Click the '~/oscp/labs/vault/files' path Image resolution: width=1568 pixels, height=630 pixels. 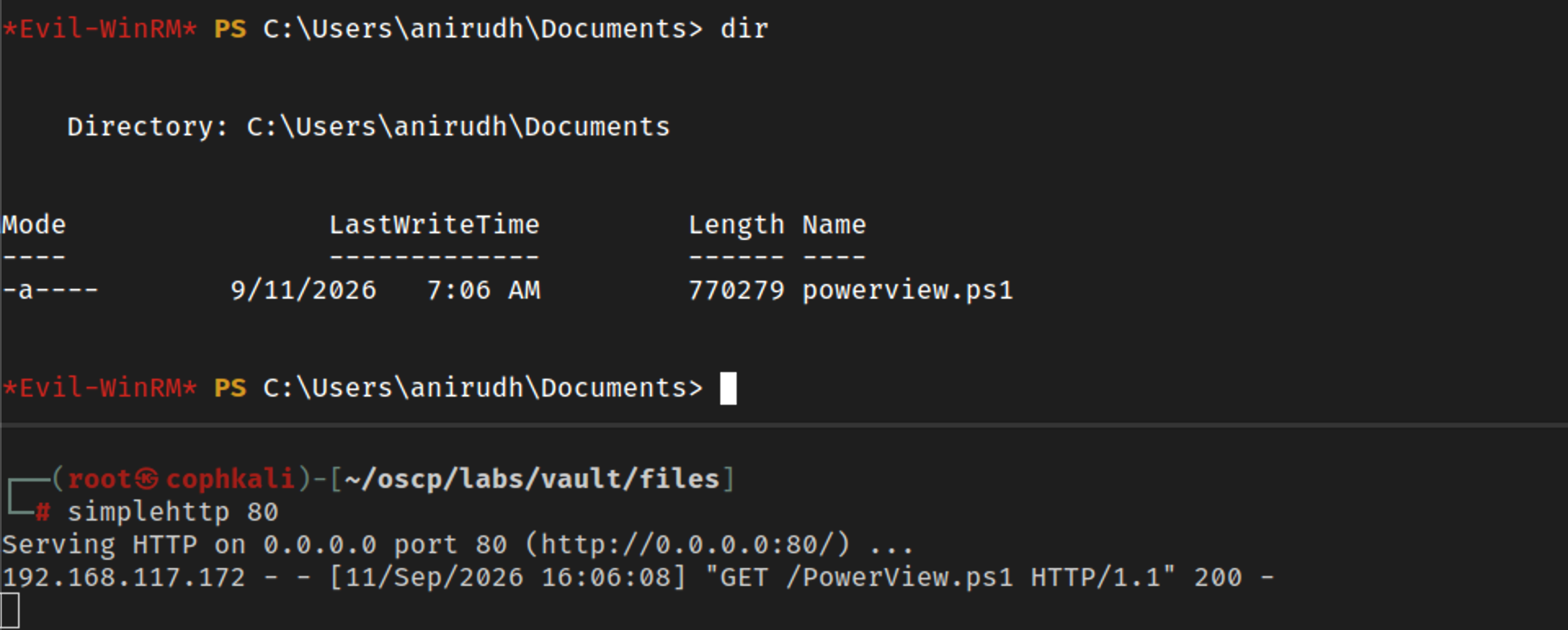point(532,479)
